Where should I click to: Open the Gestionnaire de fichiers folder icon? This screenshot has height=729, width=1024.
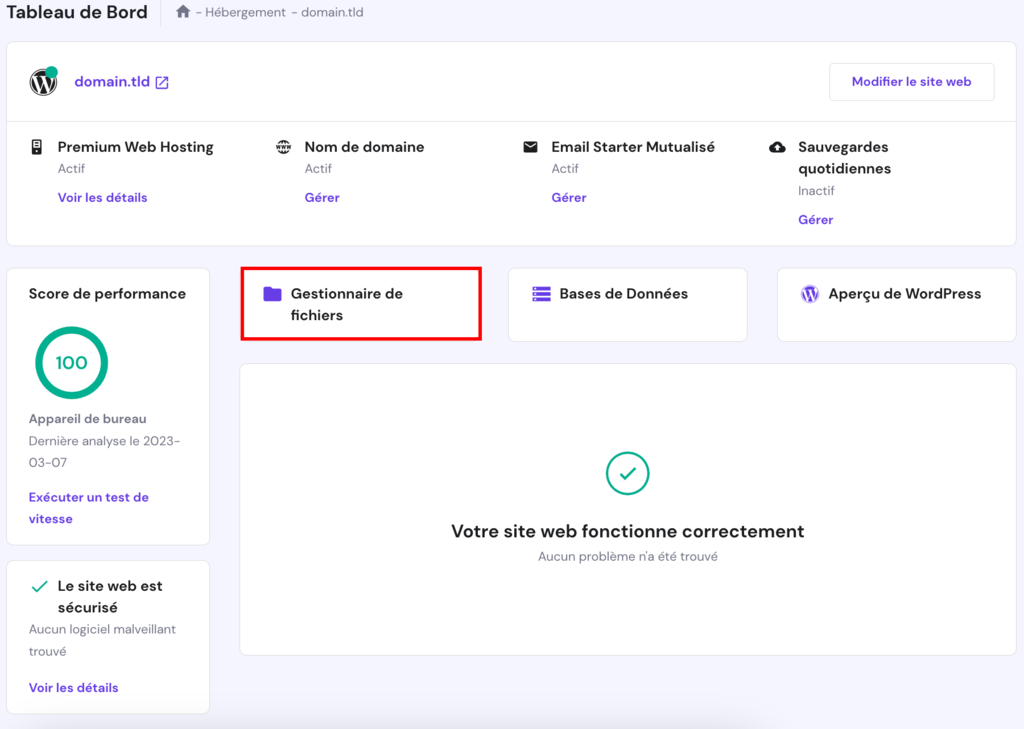[x=275, y=293]
